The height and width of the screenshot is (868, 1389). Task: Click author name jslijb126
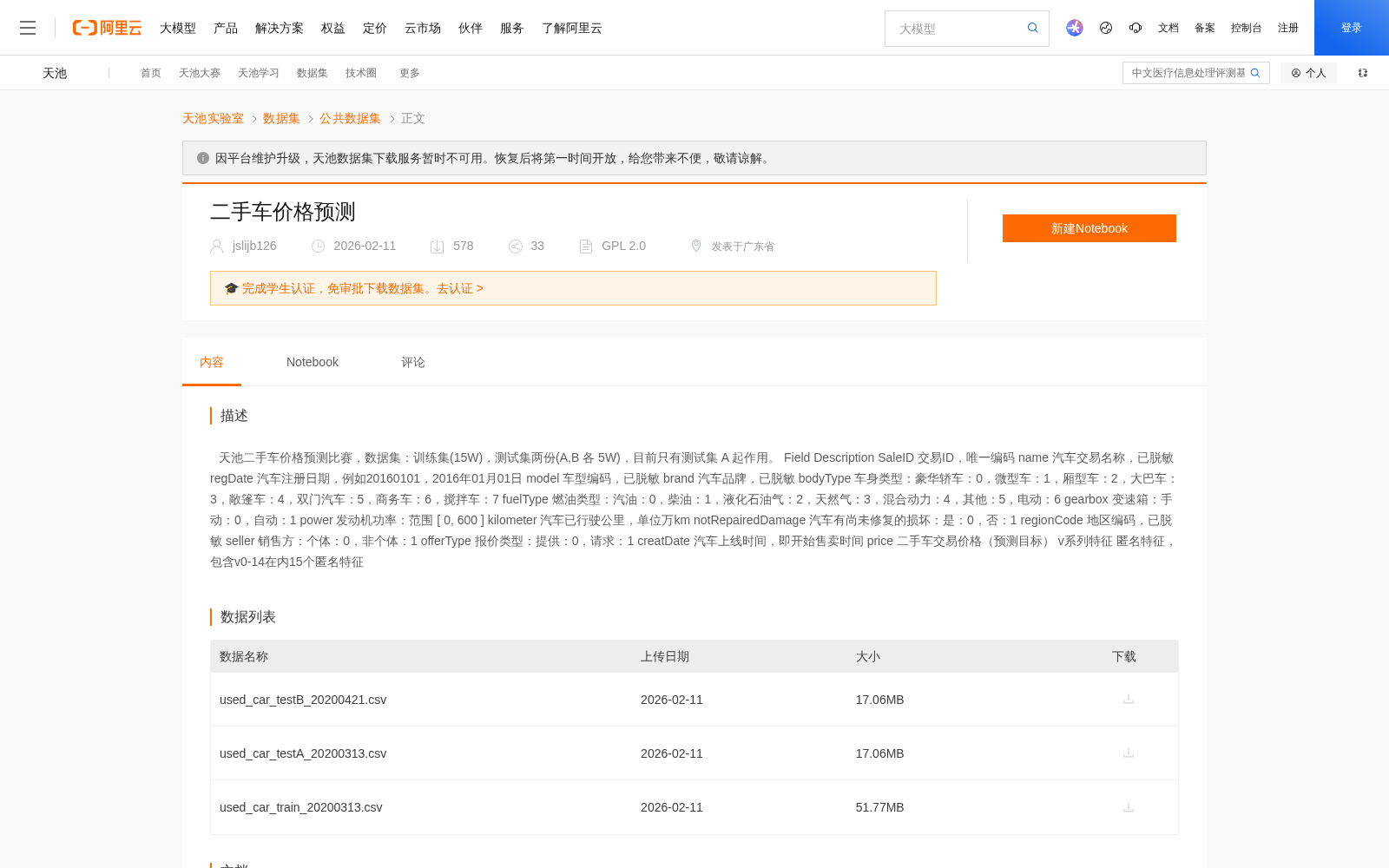point(254,246)
